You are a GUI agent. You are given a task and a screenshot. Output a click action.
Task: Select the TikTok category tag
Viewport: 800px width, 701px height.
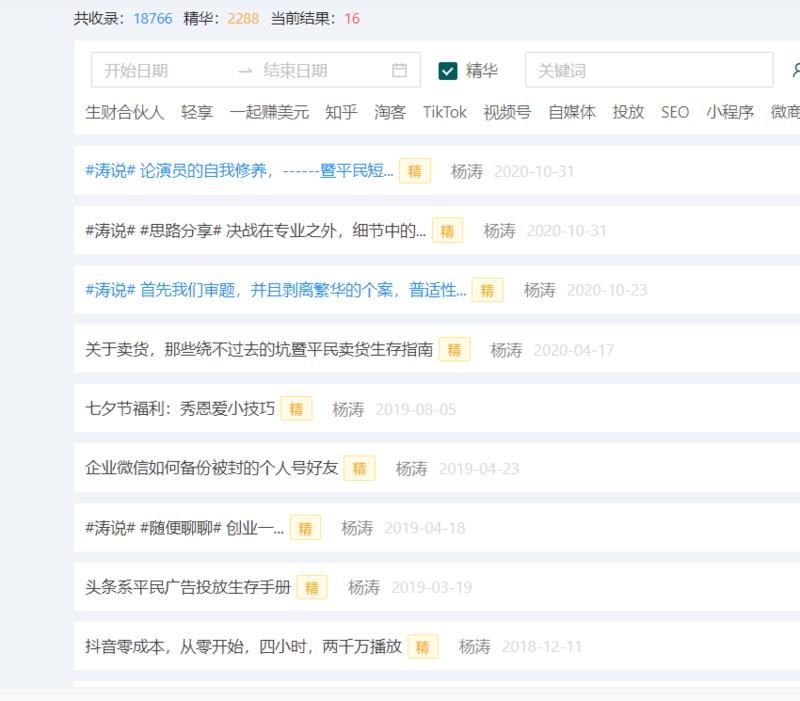click(x=445, y=114)
